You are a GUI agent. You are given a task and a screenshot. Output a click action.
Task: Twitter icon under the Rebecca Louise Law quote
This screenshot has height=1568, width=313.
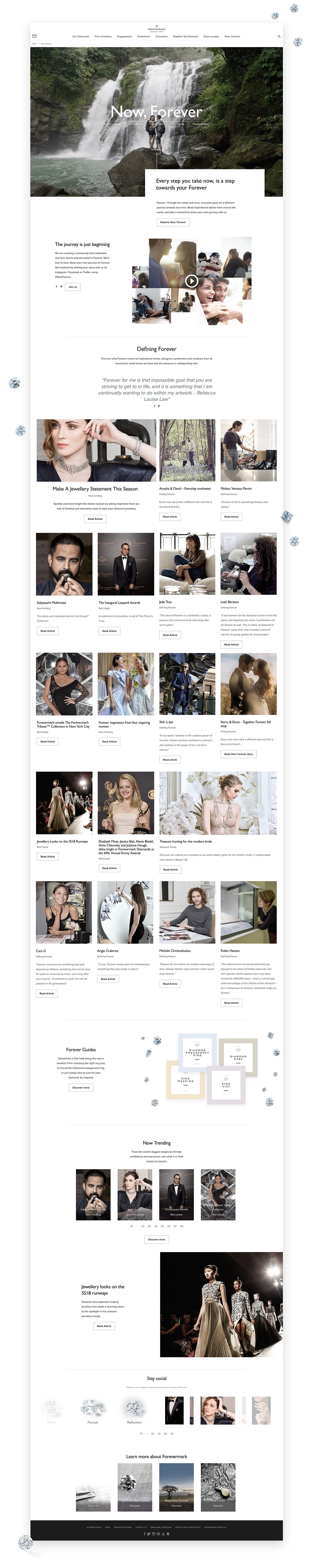(x=159, y=406)
